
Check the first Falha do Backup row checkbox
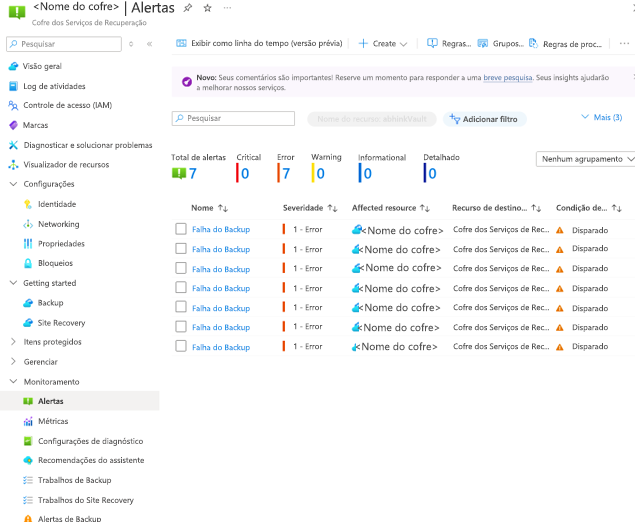(x=181, y=229)
